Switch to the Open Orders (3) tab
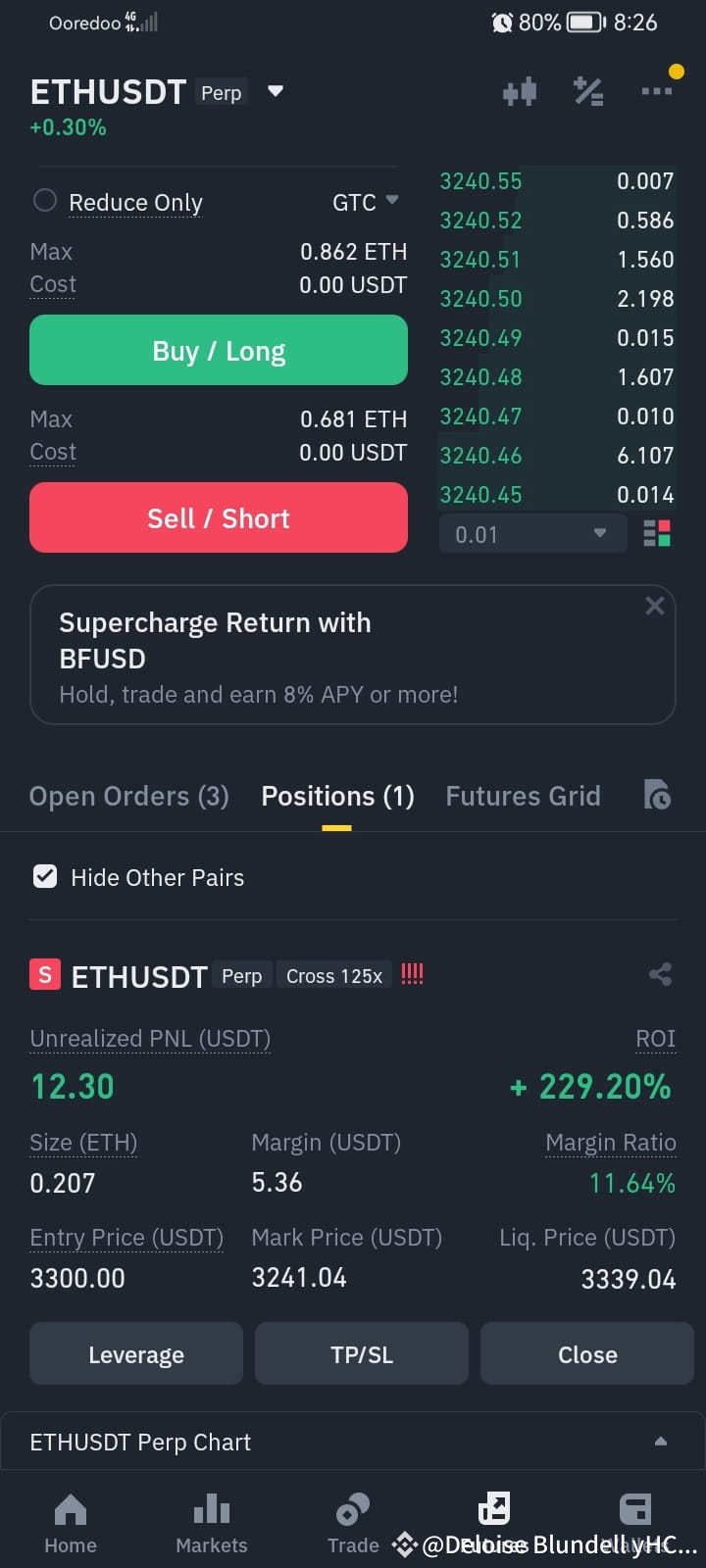The width and height of the screenshot is (706, 1568). [128, 796]
